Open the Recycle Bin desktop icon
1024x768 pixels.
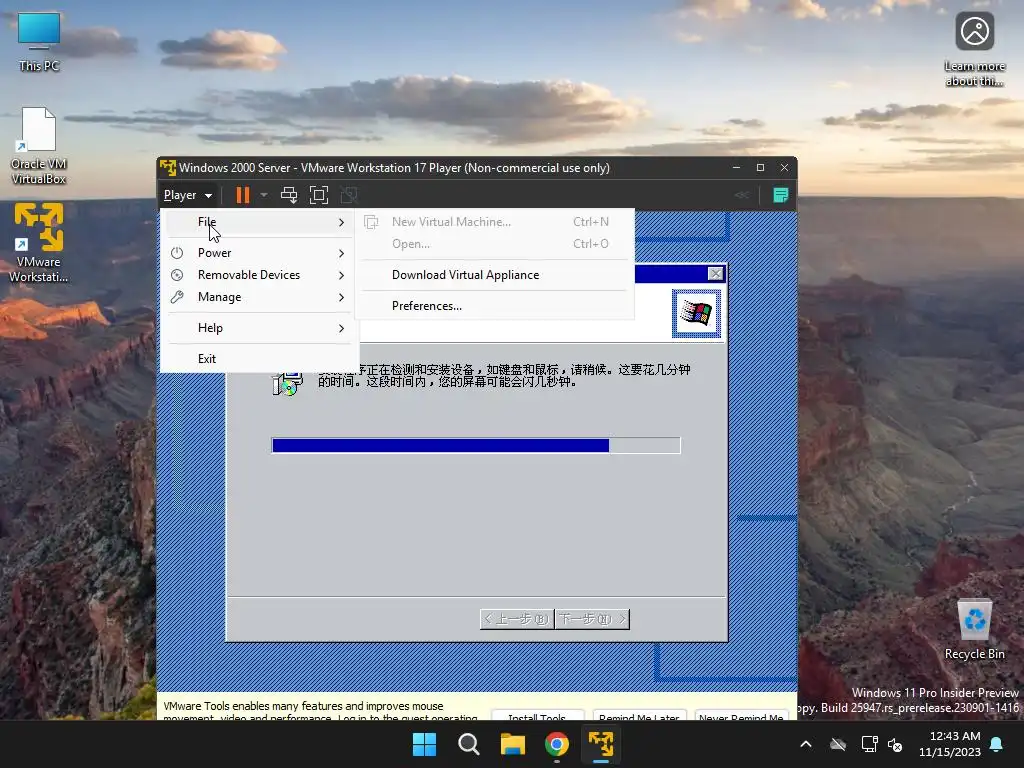point(974,630)
